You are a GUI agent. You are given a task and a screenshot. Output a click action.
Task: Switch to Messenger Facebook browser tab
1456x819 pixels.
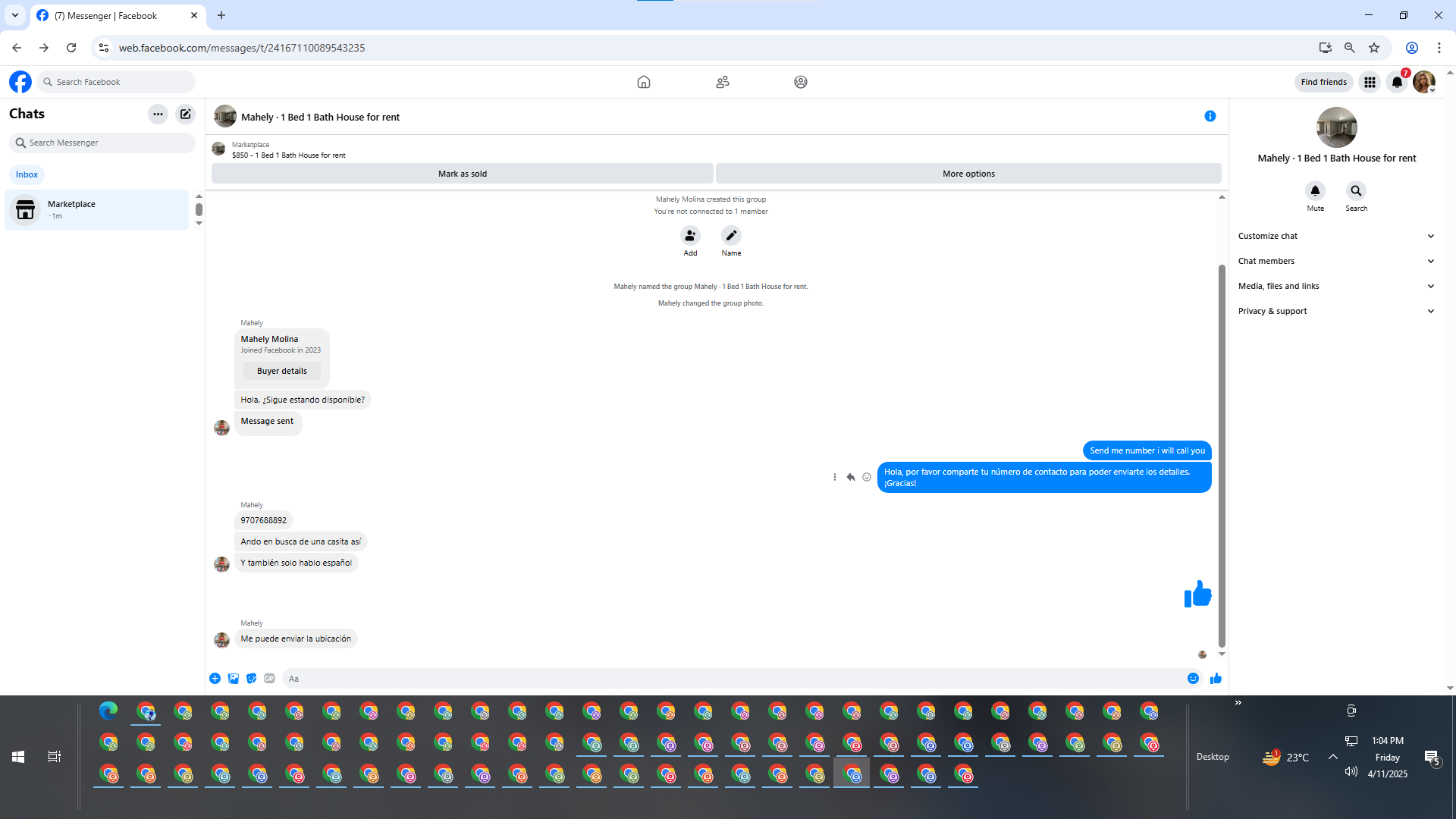click(118, 16)
